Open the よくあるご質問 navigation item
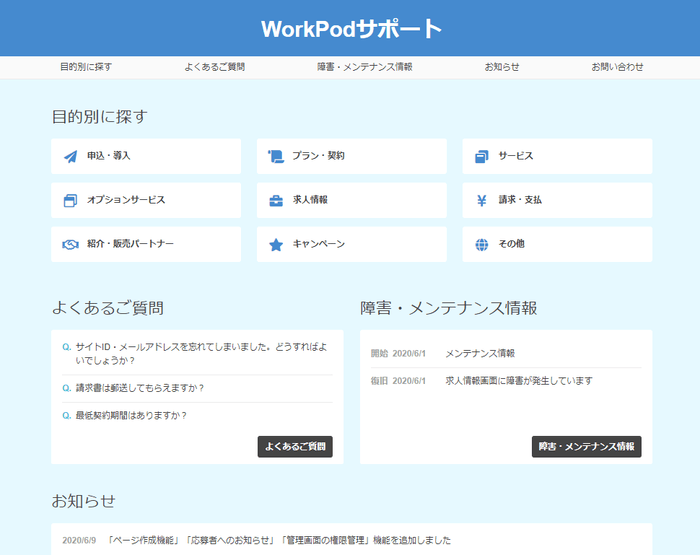The height and width of the screenshot is (555, 700). pyautogui.click(x=215, y=67)
